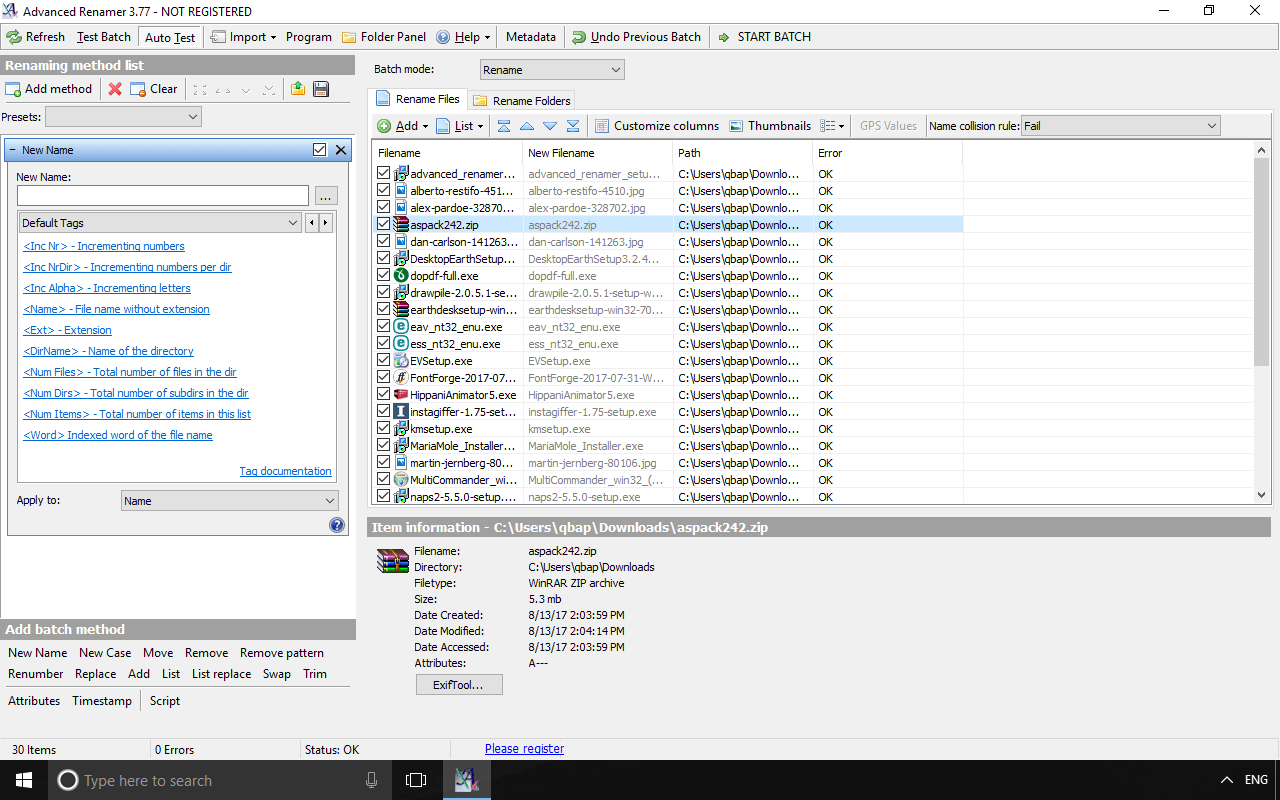Screen dimensions: 1280x800
Task: Open Customize columns
Action: click(657, 126)
